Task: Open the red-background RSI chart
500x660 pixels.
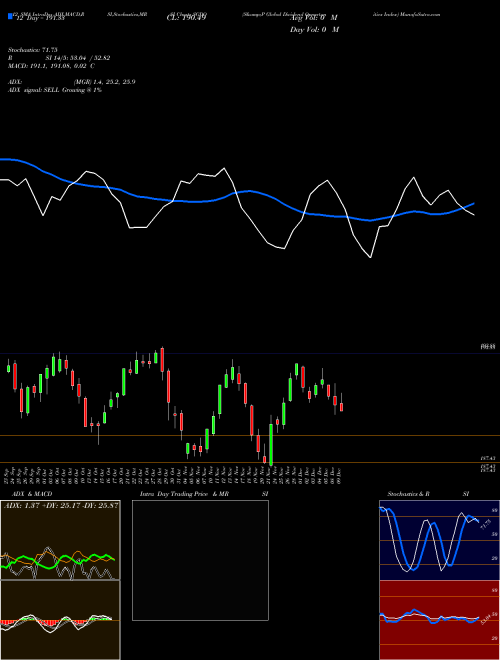Action: click(439, 620)
